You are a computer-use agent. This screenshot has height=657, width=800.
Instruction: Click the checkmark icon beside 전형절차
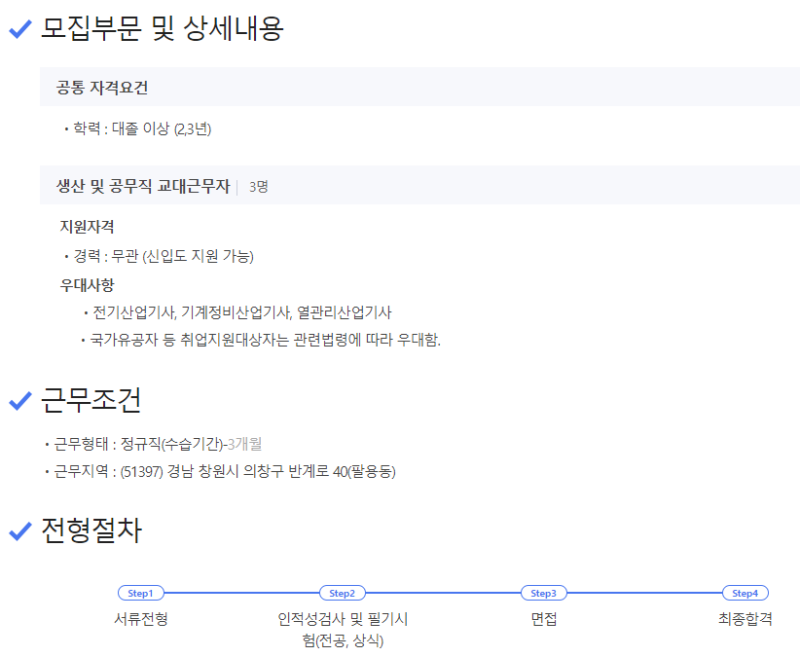[20, 532]
